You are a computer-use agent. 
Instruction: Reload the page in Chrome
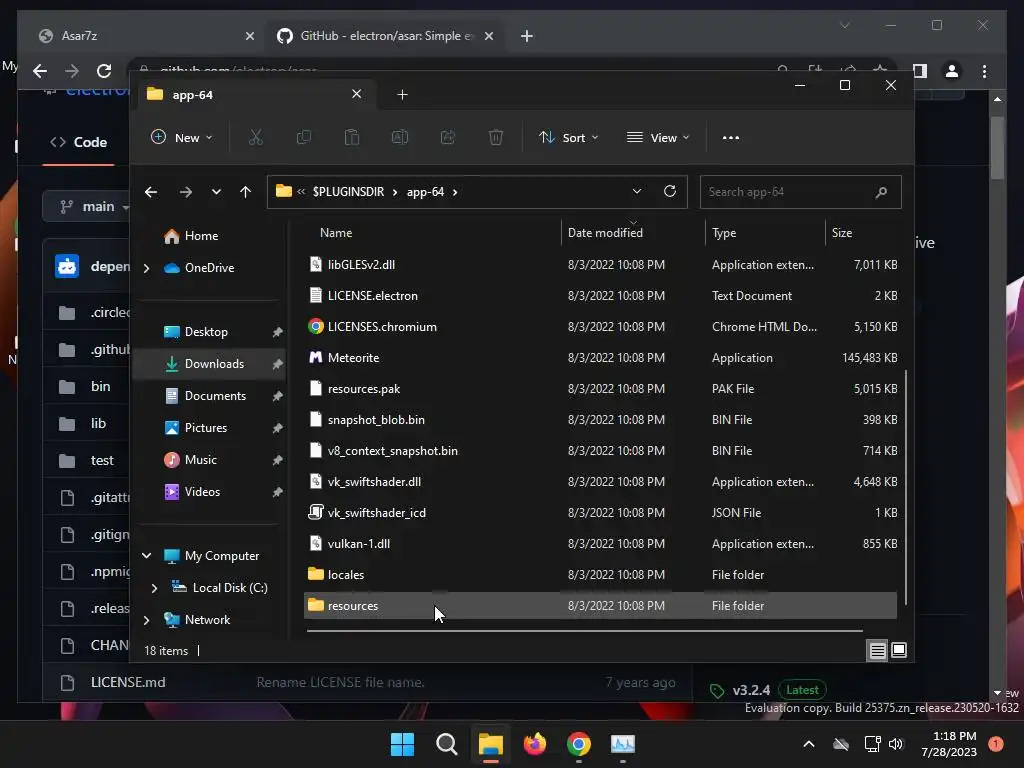click(x=104, y=71)
